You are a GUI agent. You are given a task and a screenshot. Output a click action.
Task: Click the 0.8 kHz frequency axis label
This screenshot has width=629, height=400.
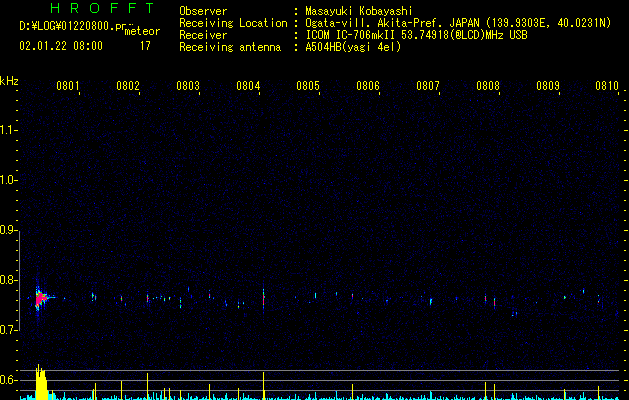click(x=8, y=280)
